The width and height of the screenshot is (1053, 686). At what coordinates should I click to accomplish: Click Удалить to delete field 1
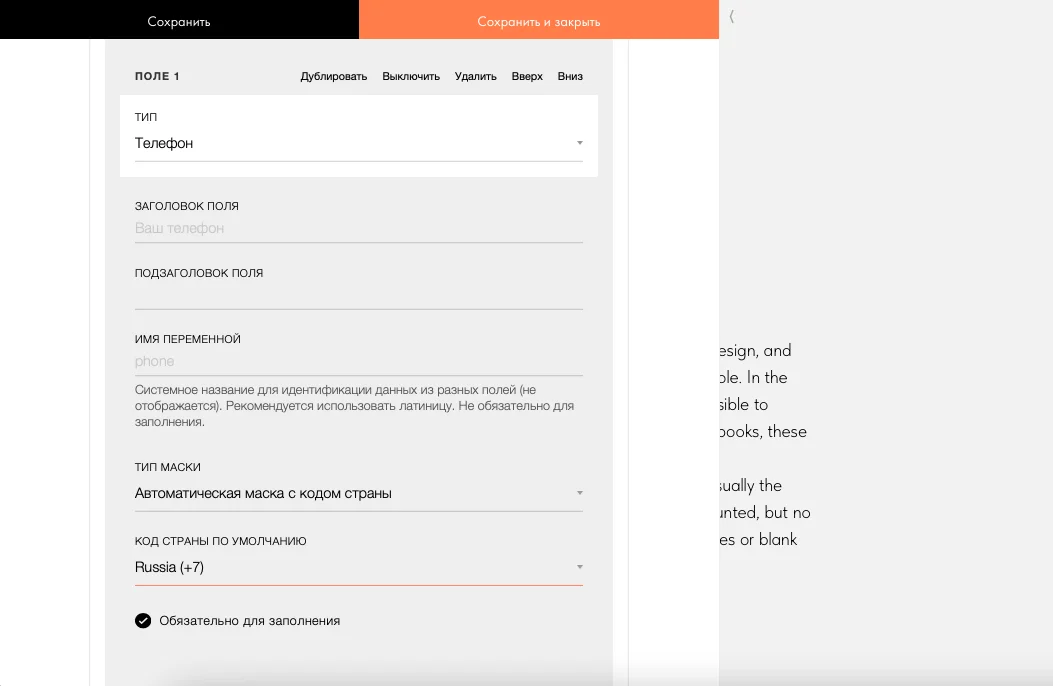point(475,77)
